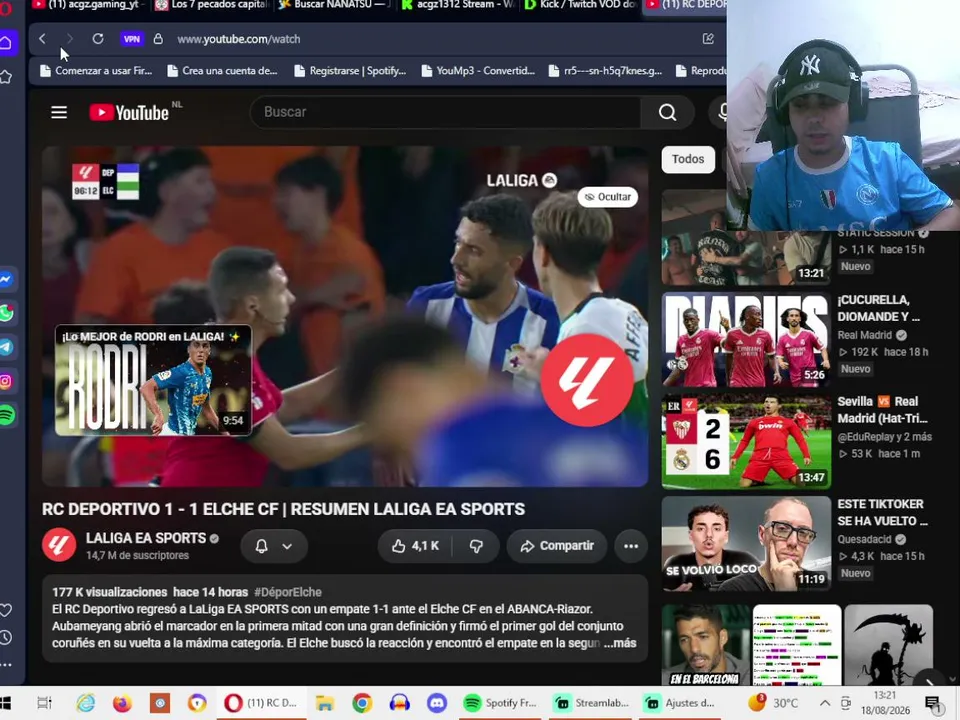Reload the page with refresh icon

click(x=98, y=39)
